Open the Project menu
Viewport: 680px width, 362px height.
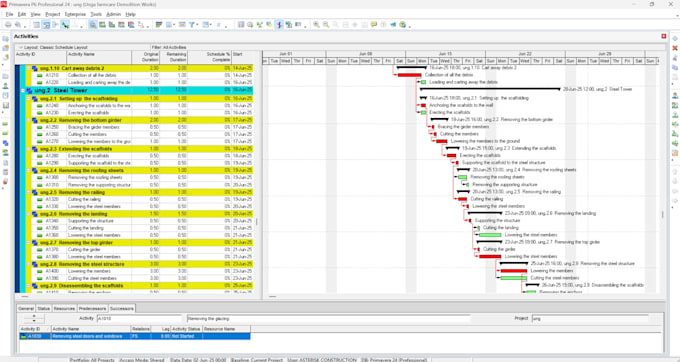coord(53,14)
